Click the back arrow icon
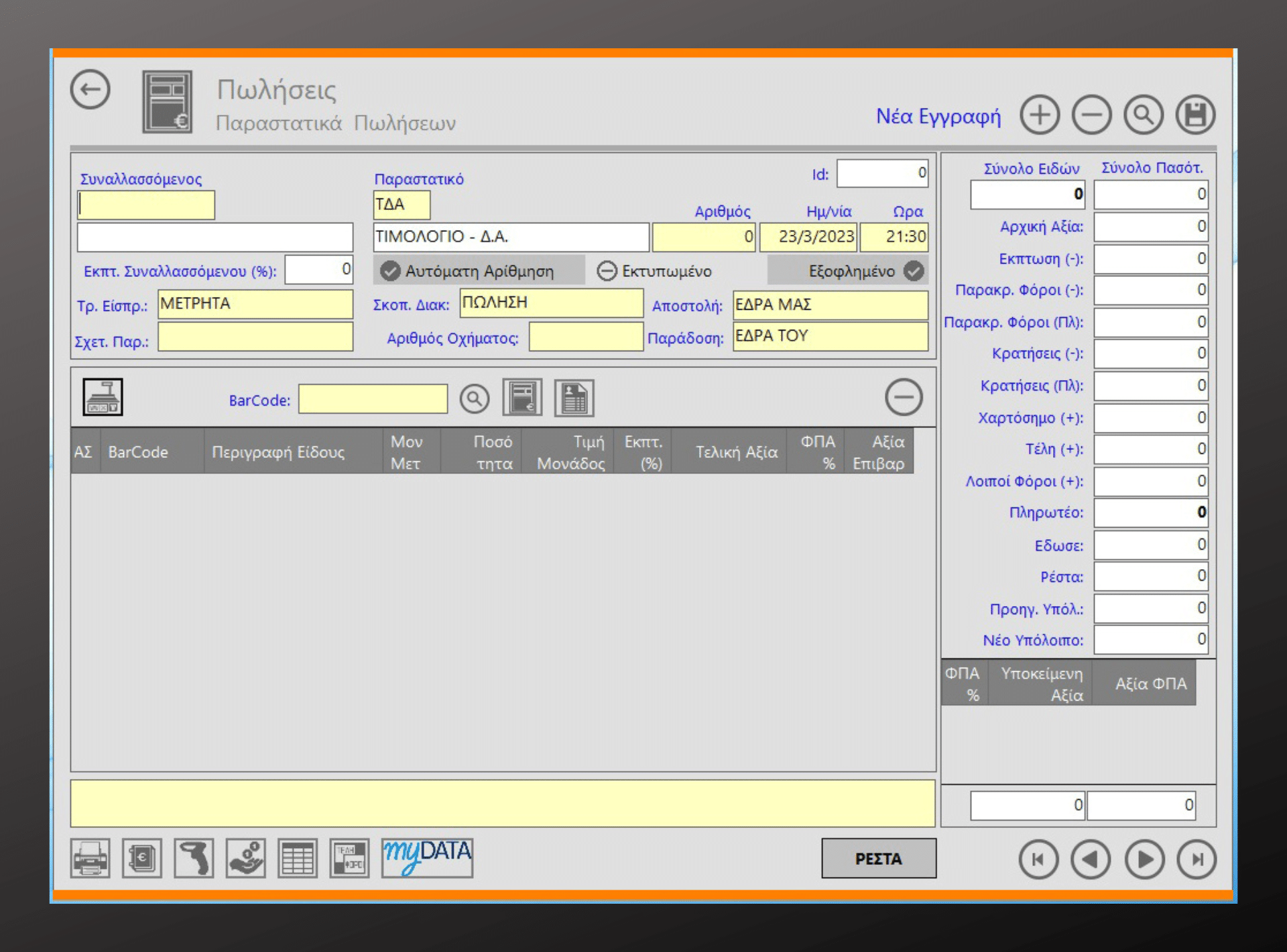Image resolution: width=1287 pixels, height=952 pixels. click(x=90, y=90)
